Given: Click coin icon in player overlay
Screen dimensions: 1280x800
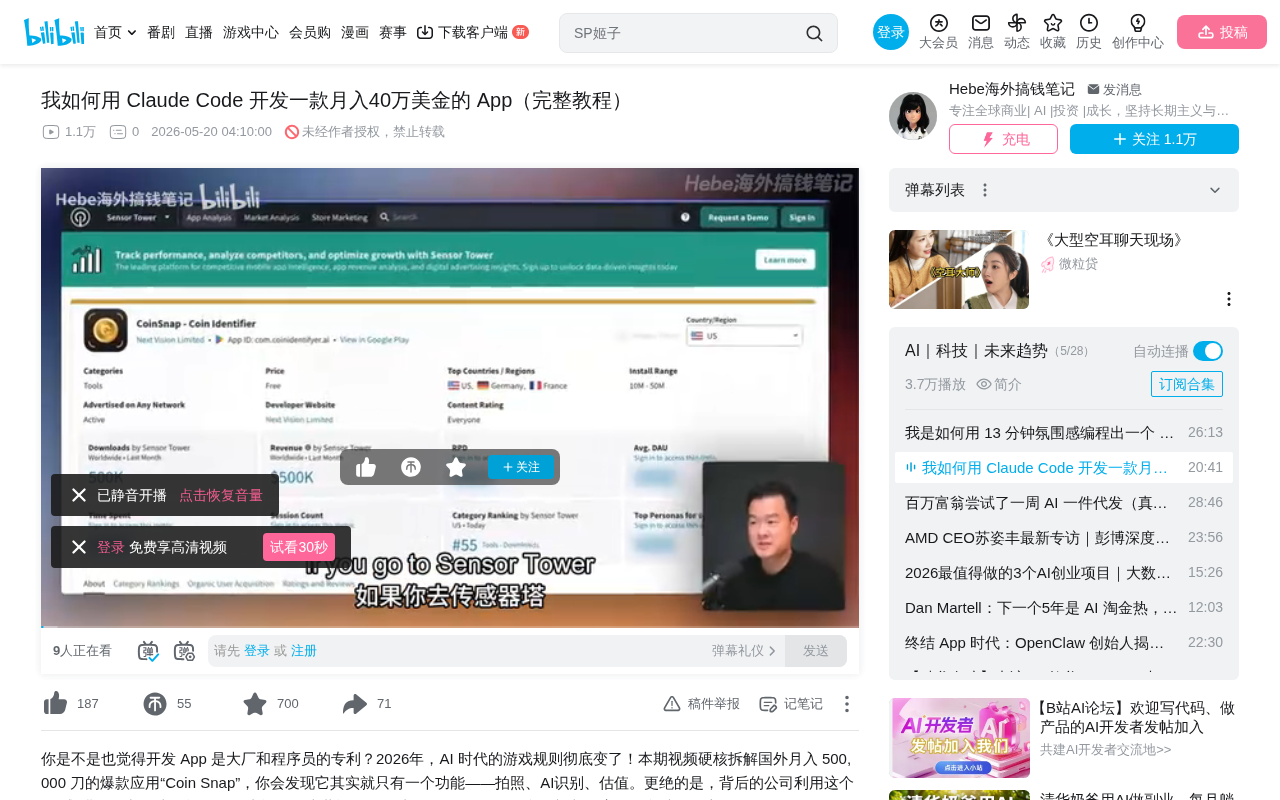Looking at the screenshot, I should [411, 467].
